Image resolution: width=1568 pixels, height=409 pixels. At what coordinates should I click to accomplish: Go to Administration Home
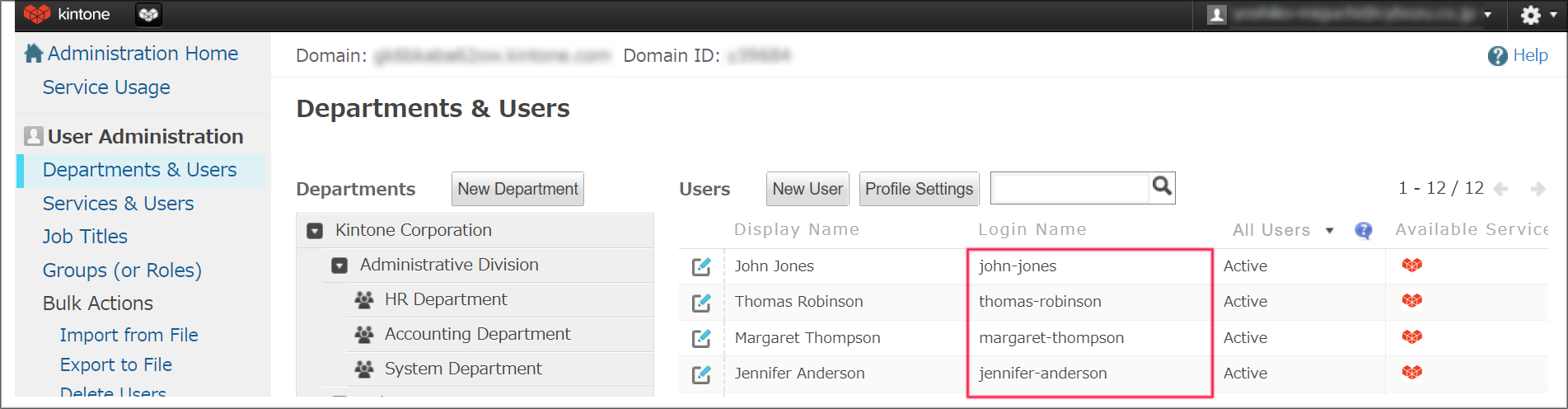click(x=143, y=54)
